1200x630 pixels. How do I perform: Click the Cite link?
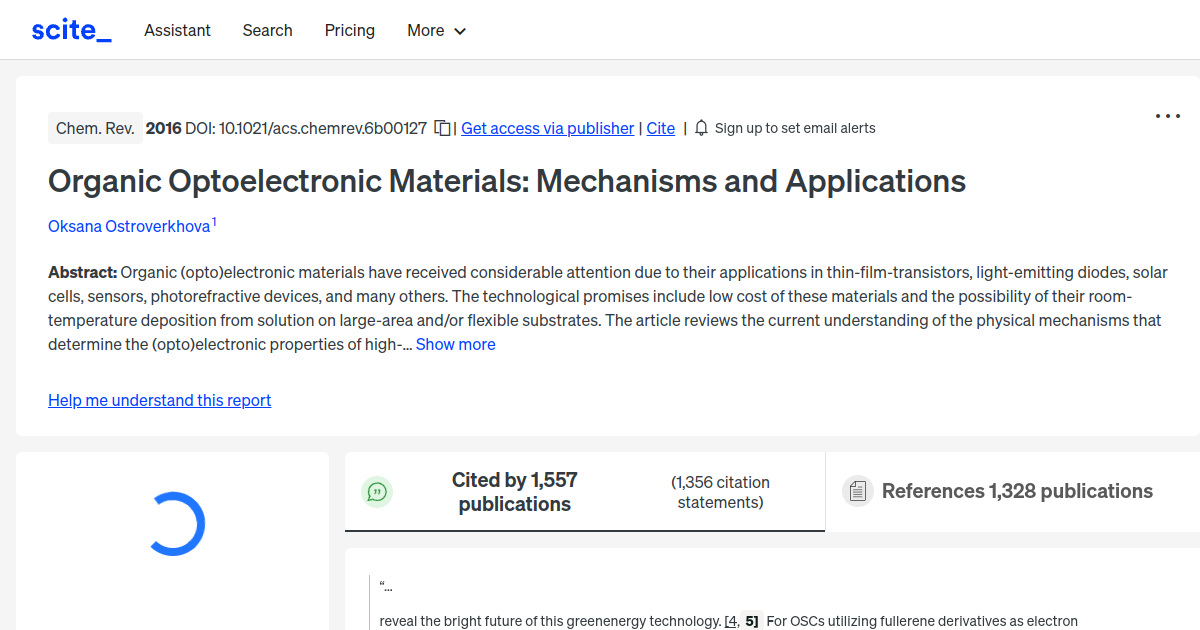click(660, 128)
